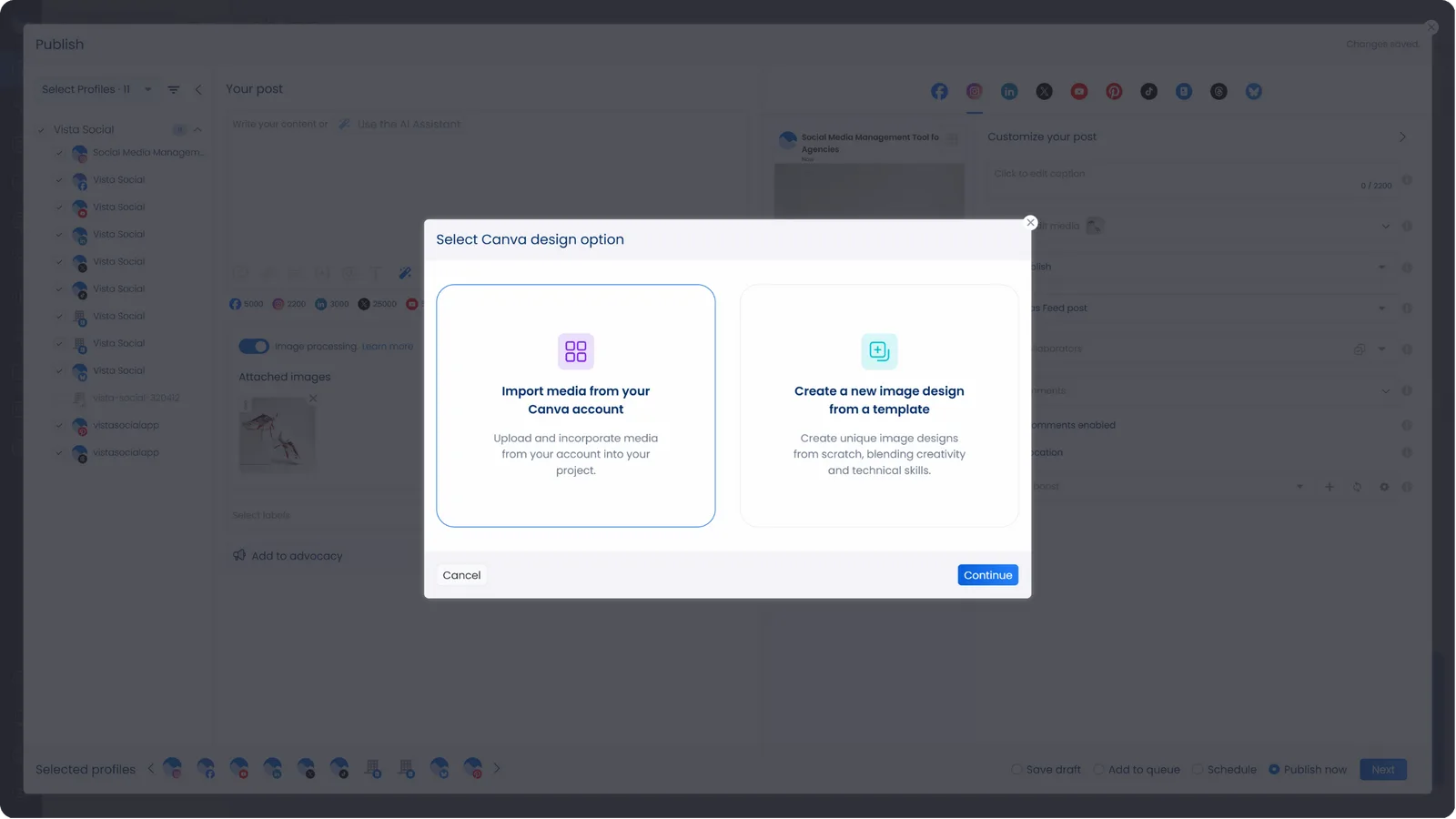Uncheck the Vista Social group checkbox

coord(40,129)
